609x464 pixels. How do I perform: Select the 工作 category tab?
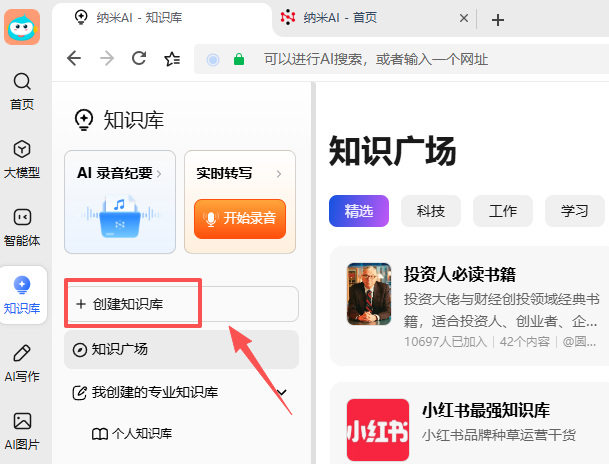502,211
